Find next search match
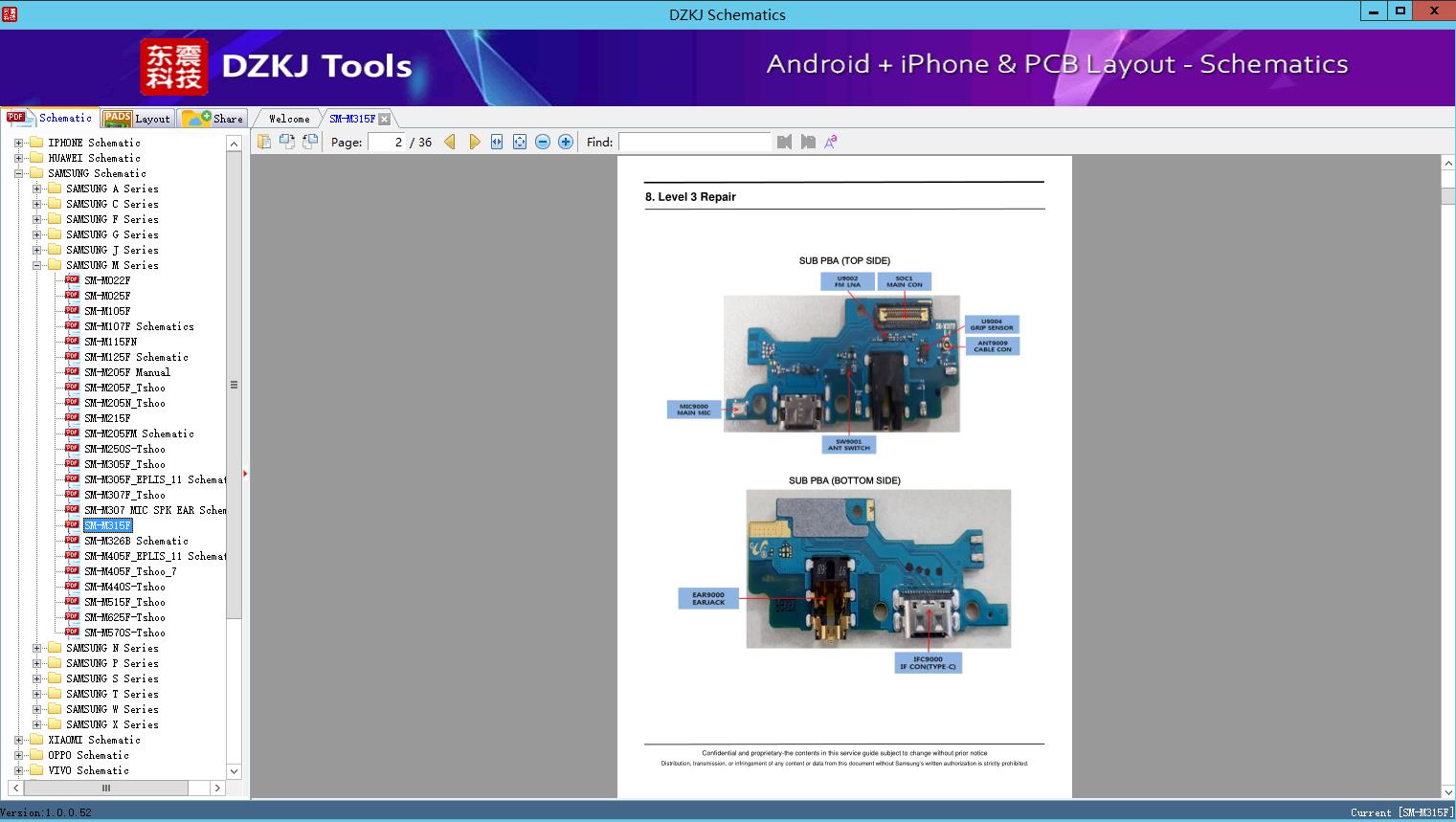1456x822 pixels. pos(808,142)
